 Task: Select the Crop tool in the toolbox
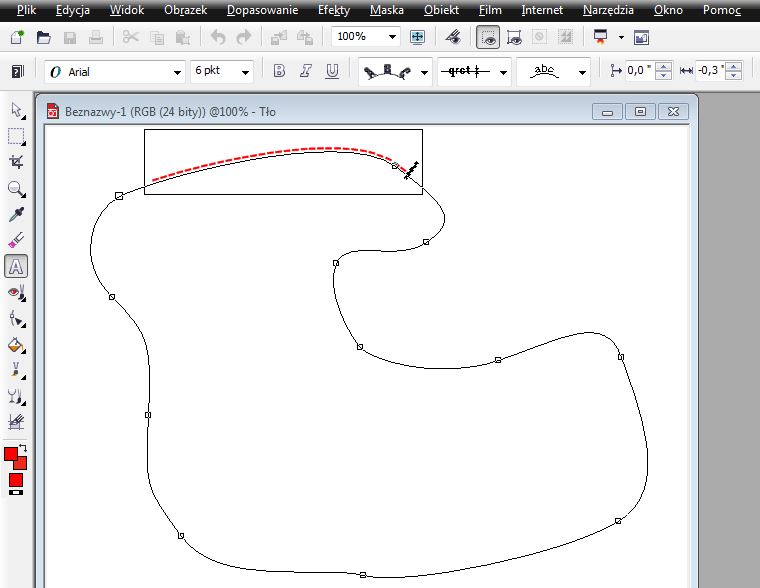16,161
